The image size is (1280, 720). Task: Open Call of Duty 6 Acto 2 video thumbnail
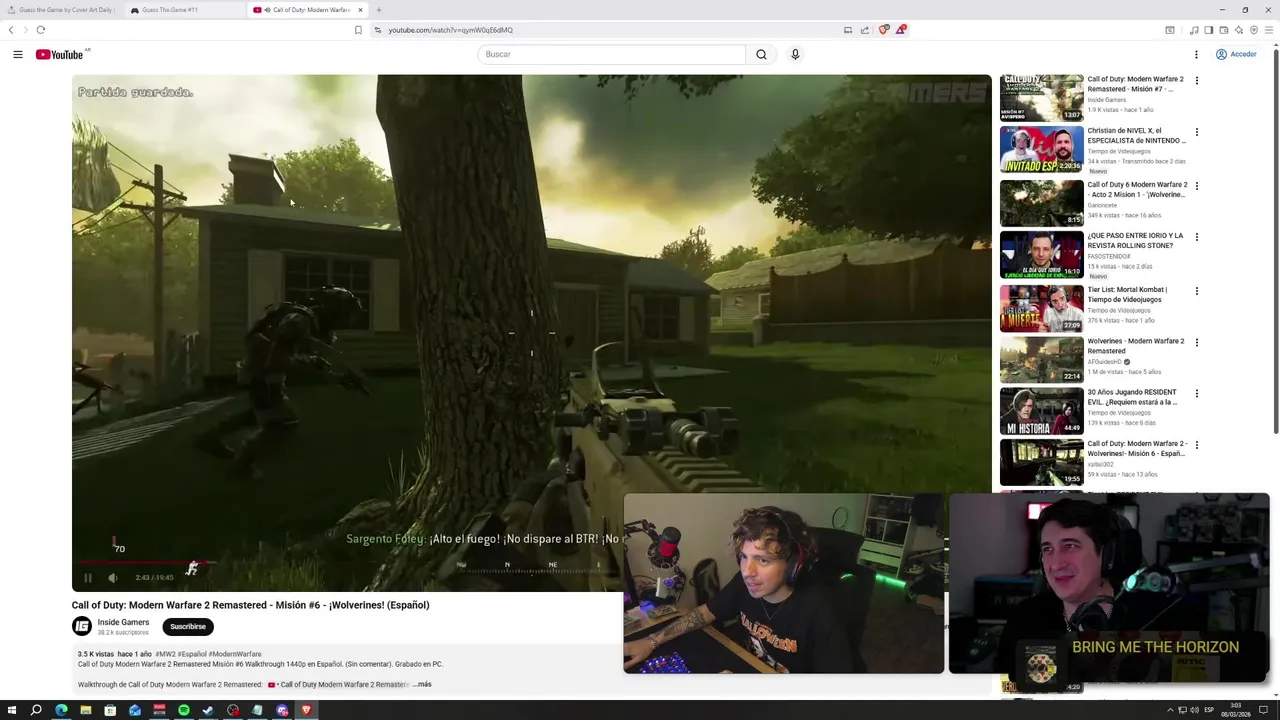(x=1041, y=202)
